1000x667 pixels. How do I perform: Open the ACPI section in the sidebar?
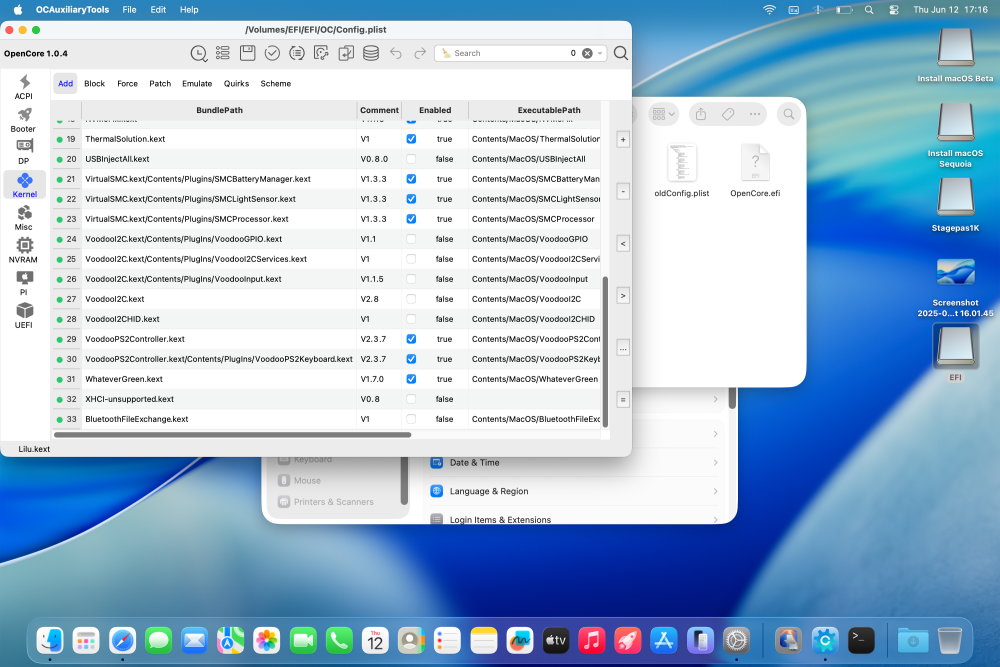coord(24,87)
